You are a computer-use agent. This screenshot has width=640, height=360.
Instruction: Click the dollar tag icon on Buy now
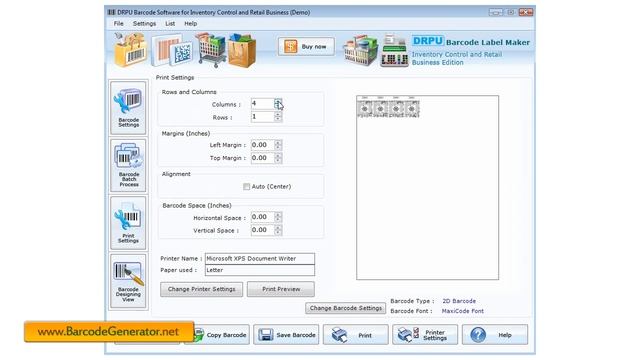[x=291, y=47]
